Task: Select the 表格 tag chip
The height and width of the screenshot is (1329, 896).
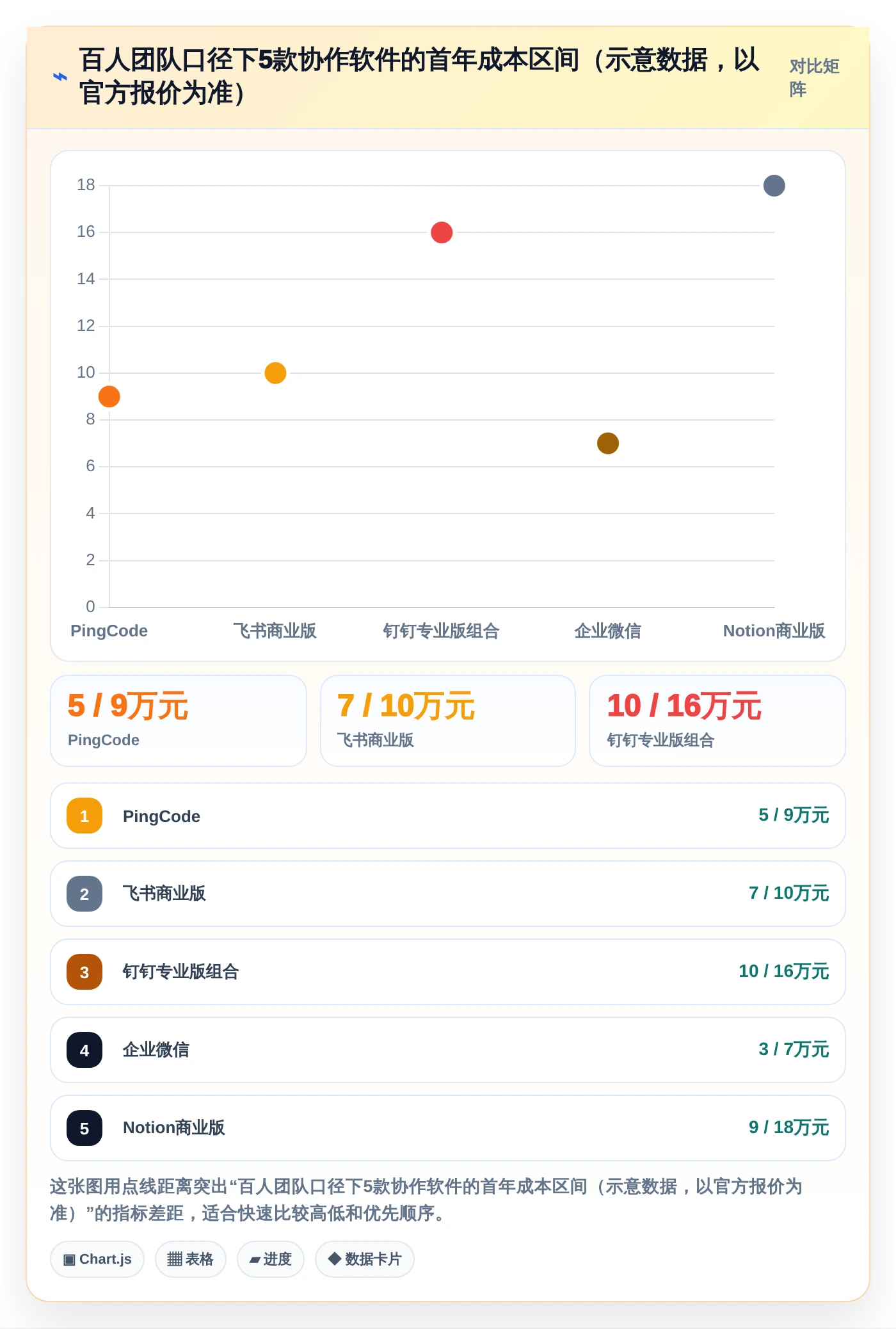Action: pos(191,1259)
